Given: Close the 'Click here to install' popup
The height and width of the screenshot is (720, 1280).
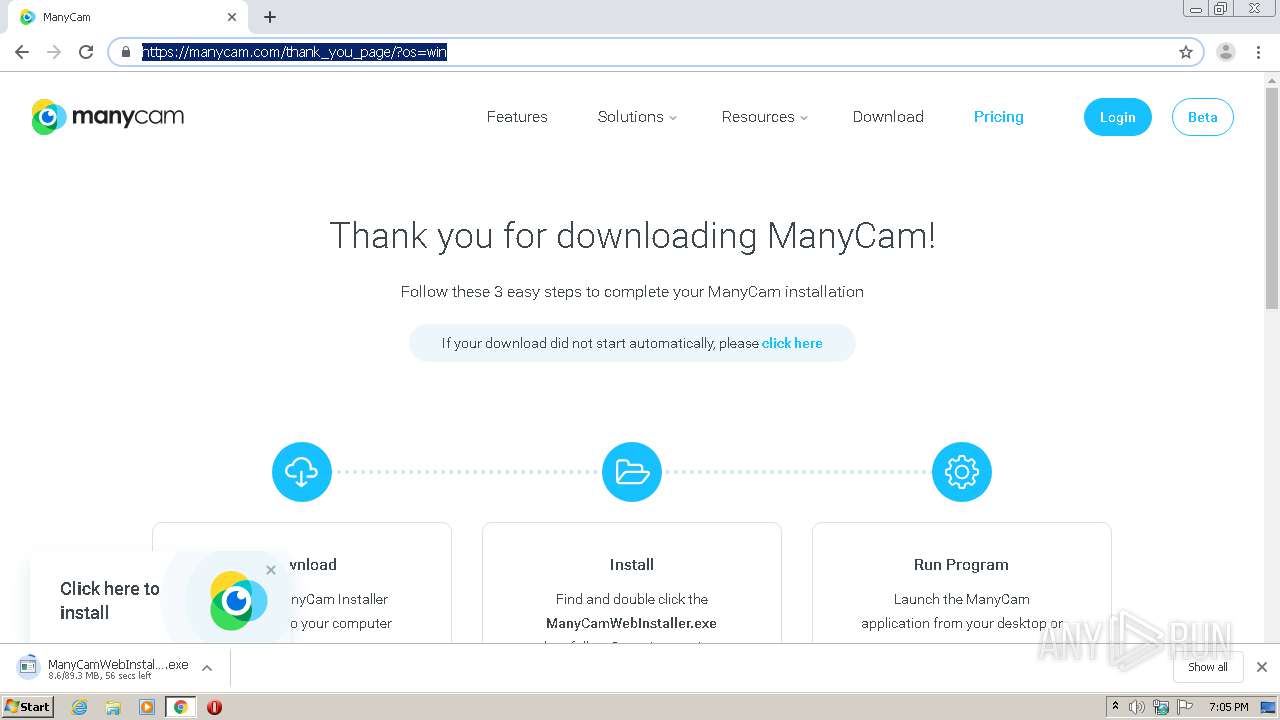Looking at the screenshot, I should (x=271, y=570).
